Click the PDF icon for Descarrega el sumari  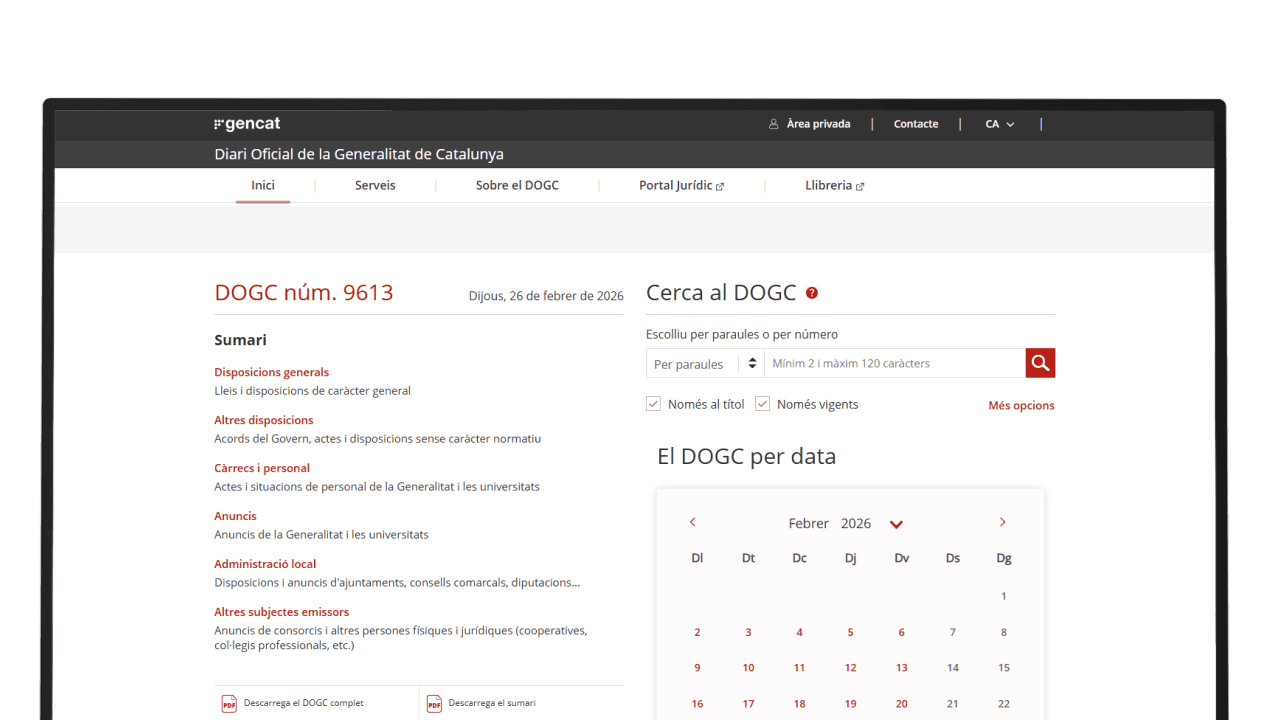pos(434,704)
